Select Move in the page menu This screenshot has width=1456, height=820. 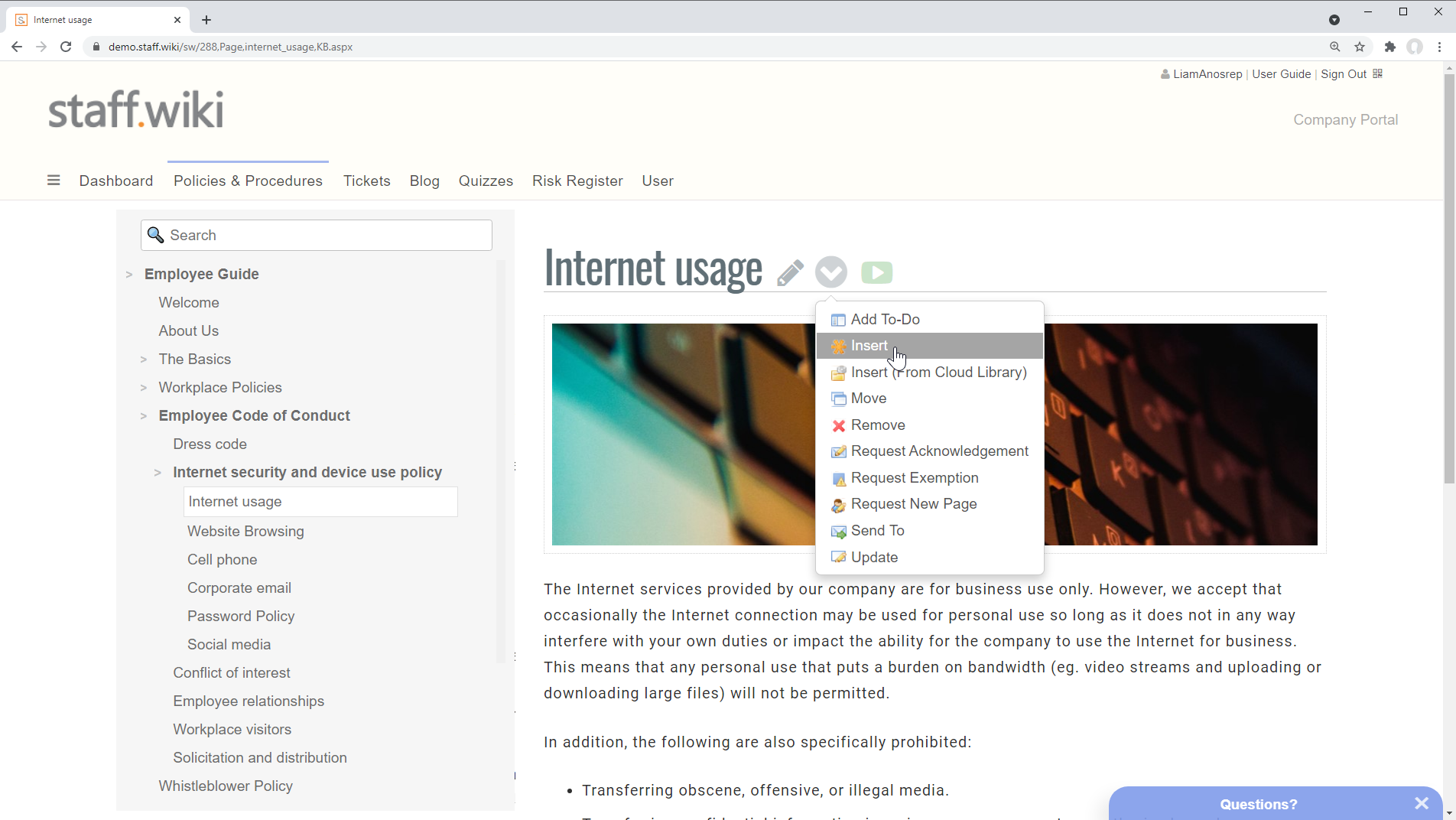tap(930, 399)
